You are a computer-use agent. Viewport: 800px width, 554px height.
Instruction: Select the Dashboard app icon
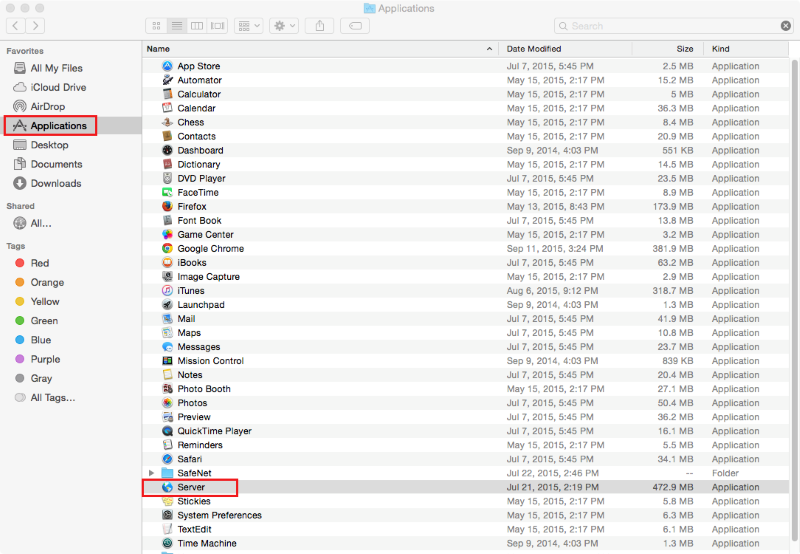(x=167, y=150)
